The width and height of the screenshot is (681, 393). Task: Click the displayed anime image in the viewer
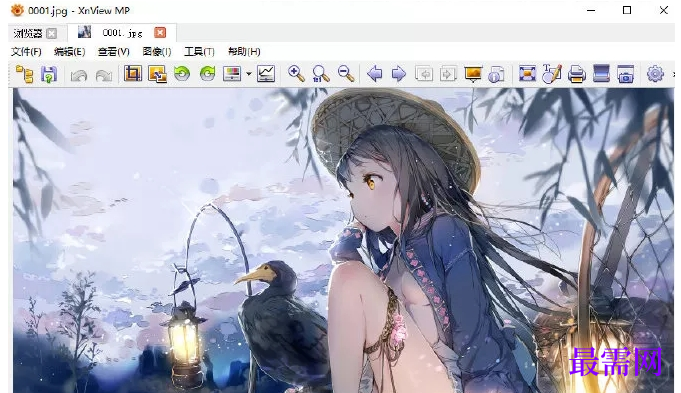point(343,240)
